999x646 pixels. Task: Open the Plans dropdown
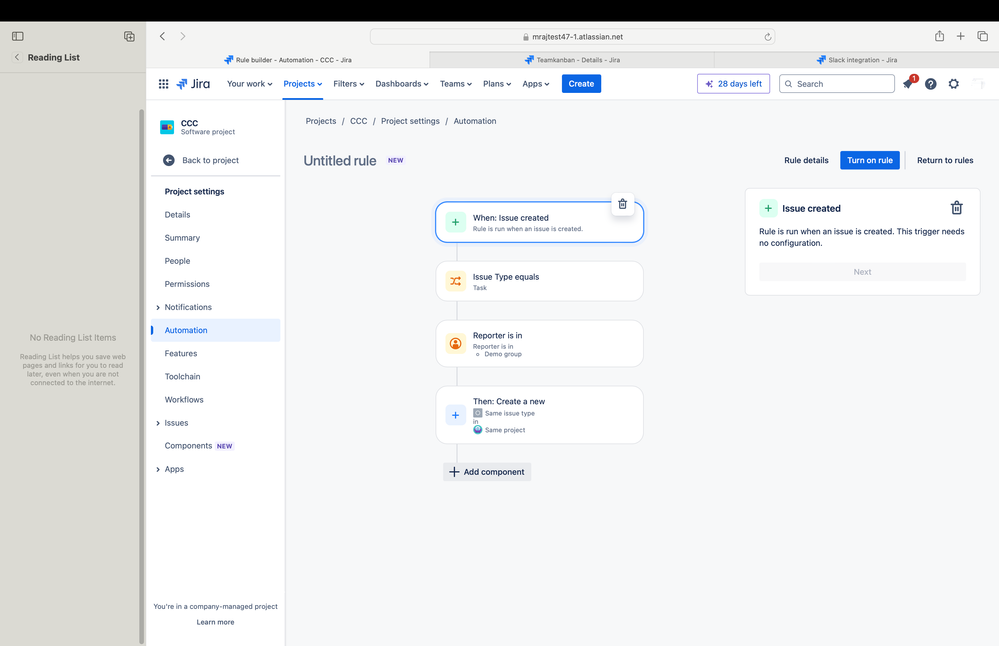point(497,83)
